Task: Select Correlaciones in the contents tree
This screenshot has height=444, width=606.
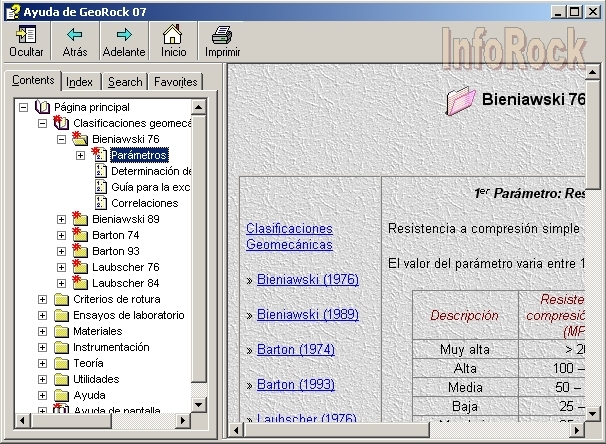Action: pos(144,203)
